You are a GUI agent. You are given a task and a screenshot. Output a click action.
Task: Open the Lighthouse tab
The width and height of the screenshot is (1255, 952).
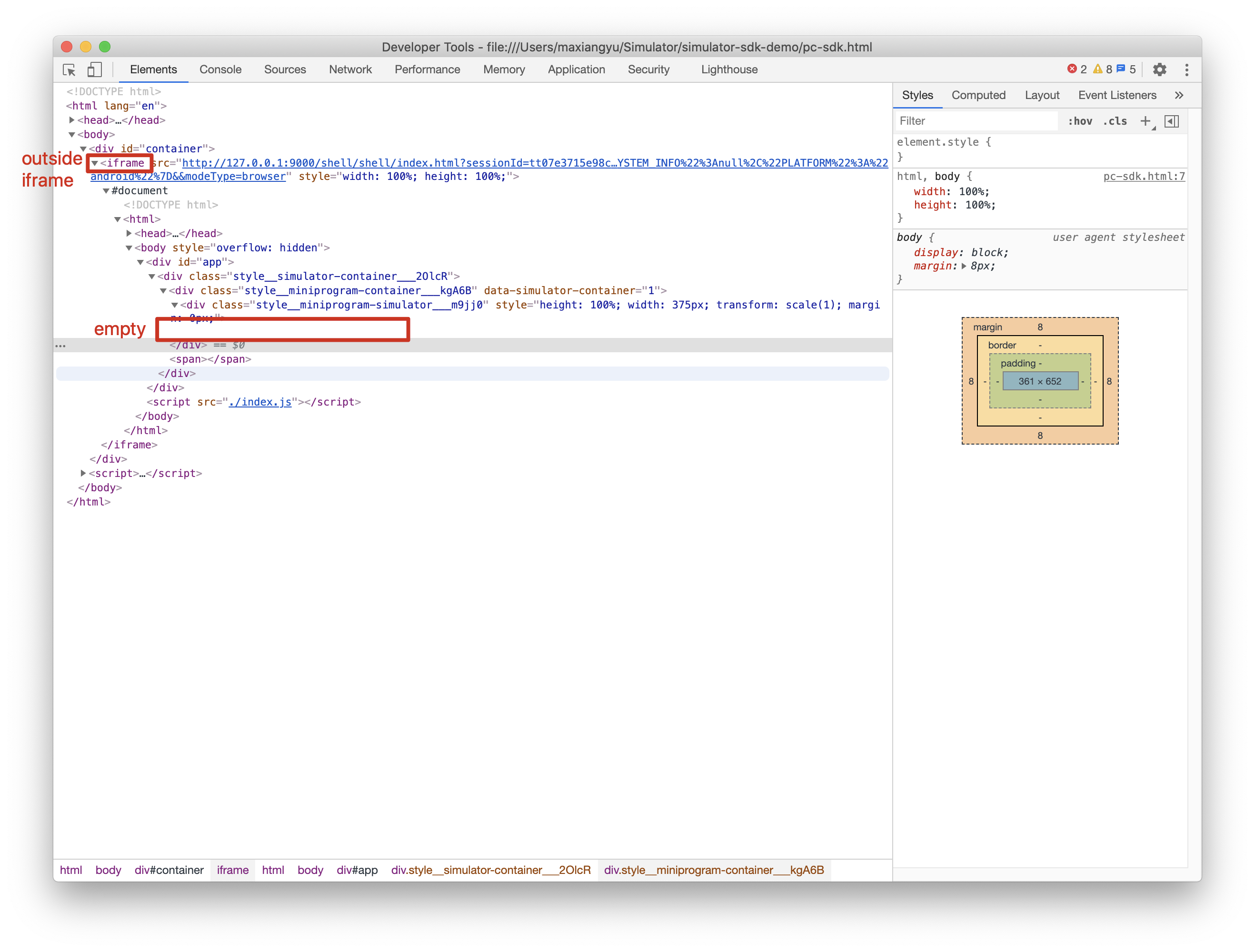tap(729, 69)
